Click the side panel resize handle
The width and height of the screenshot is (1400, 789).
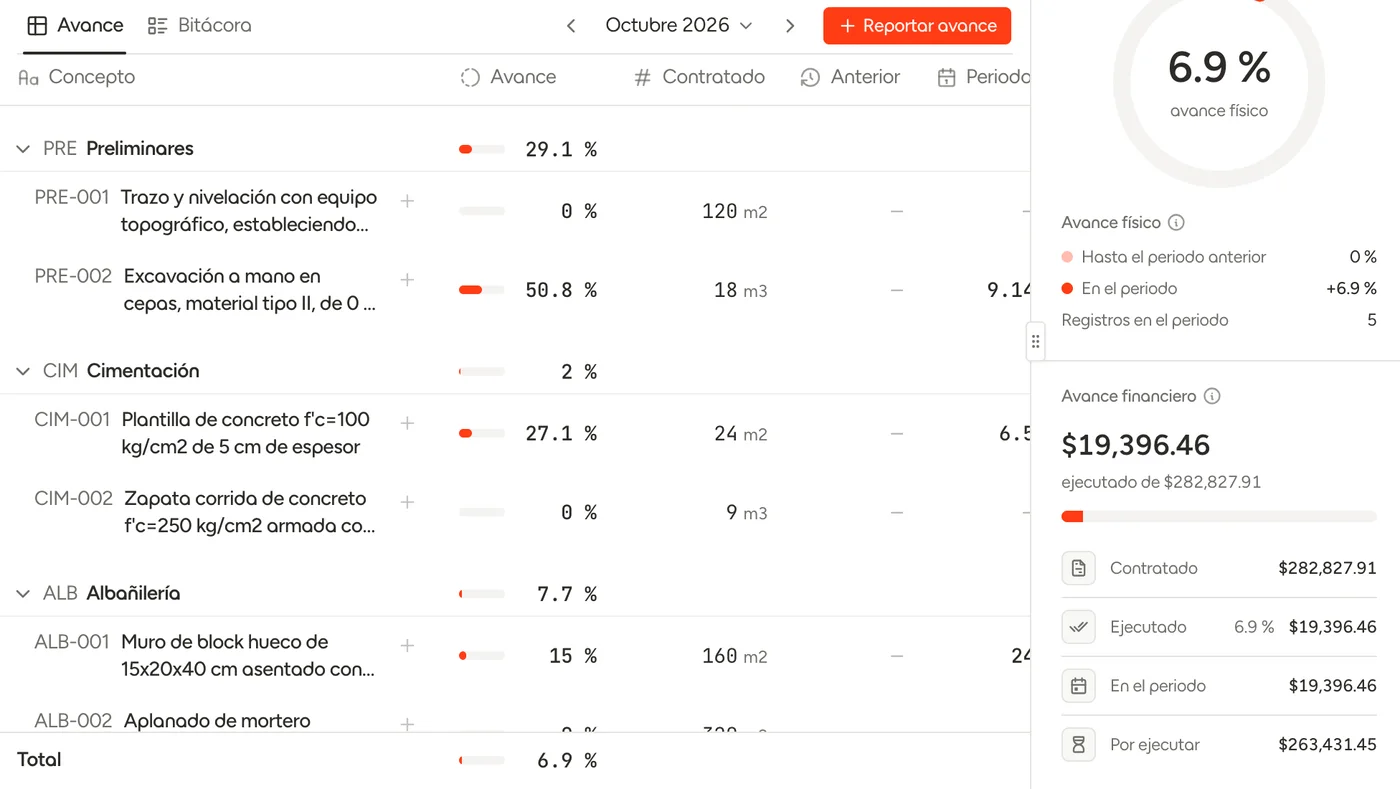coord(1035,341)
